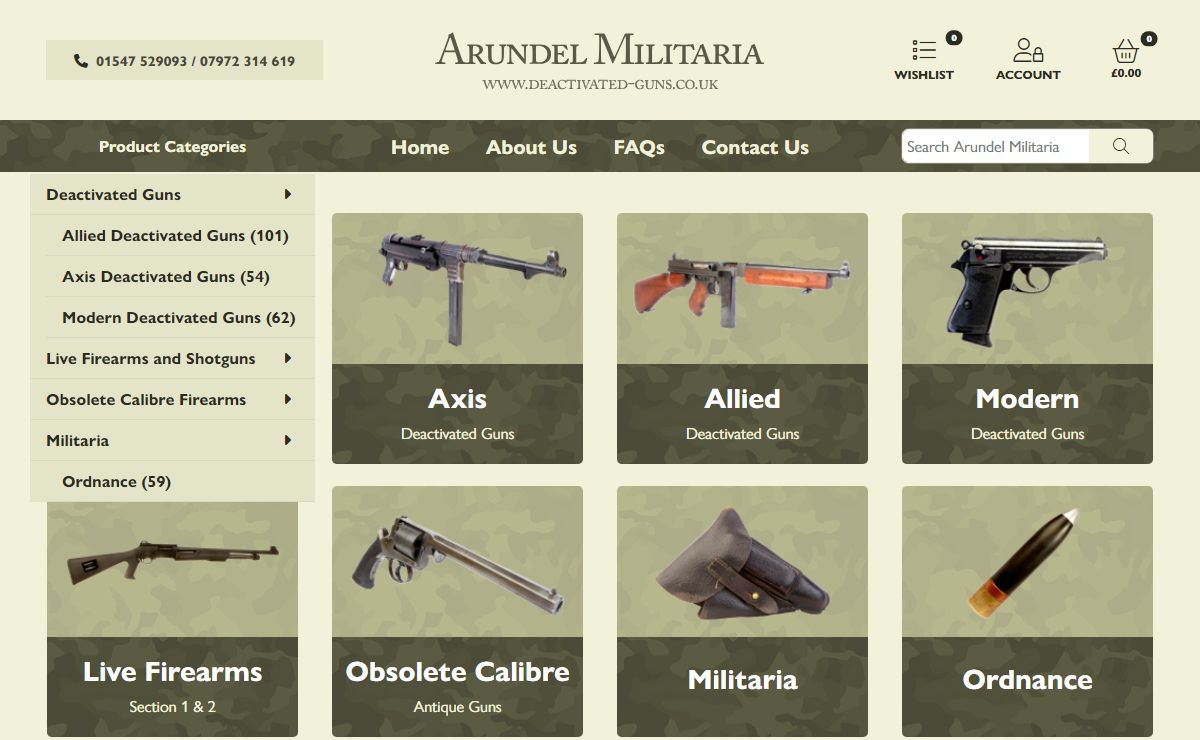Select Axis Deactivated Guns (54)

(x=166, y=277)
